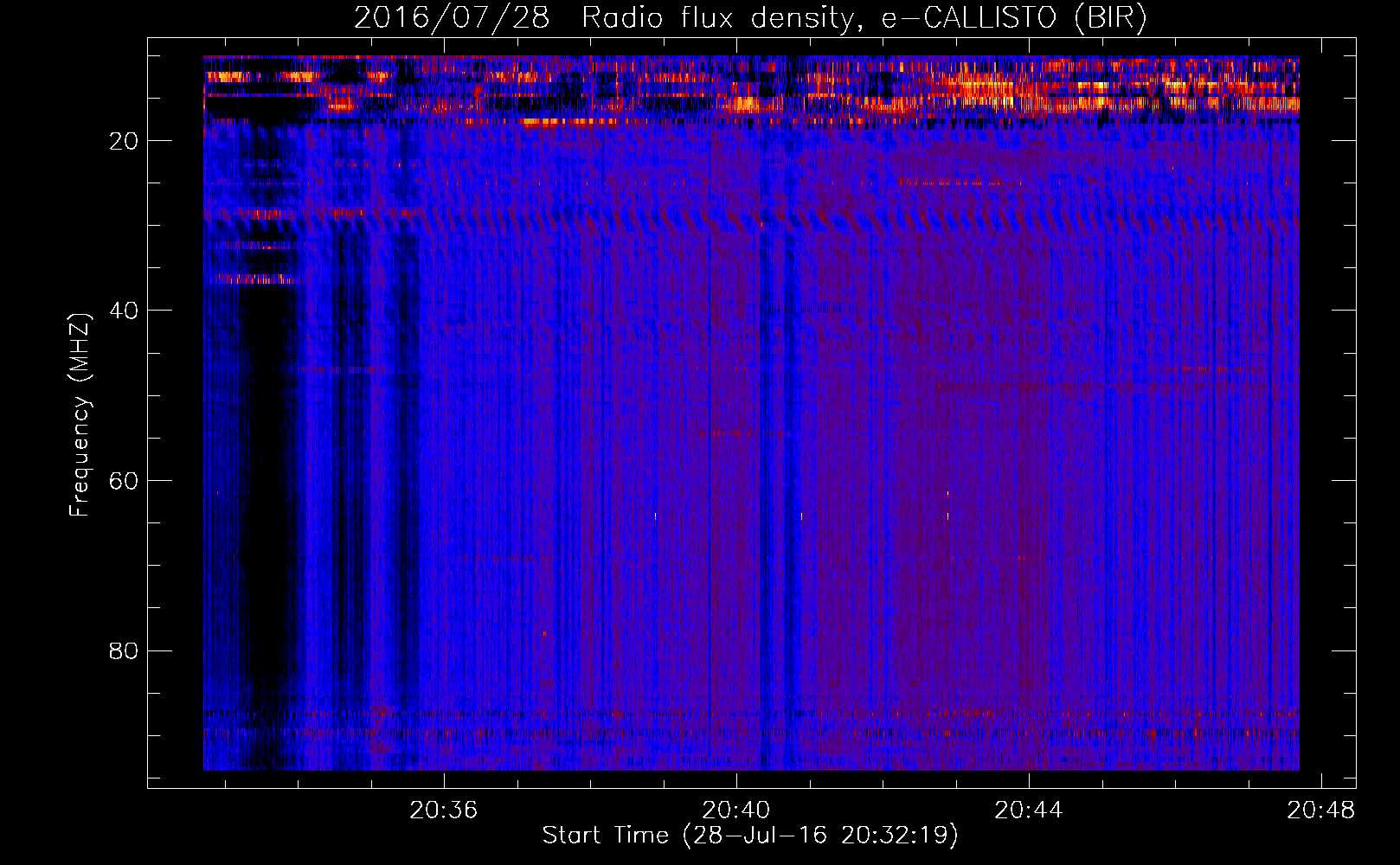Viewport: 1400px width, 865px height.
Task: Click the 'Frequency (MHZ)' y-axis label
Action: (x=79, y=415)
